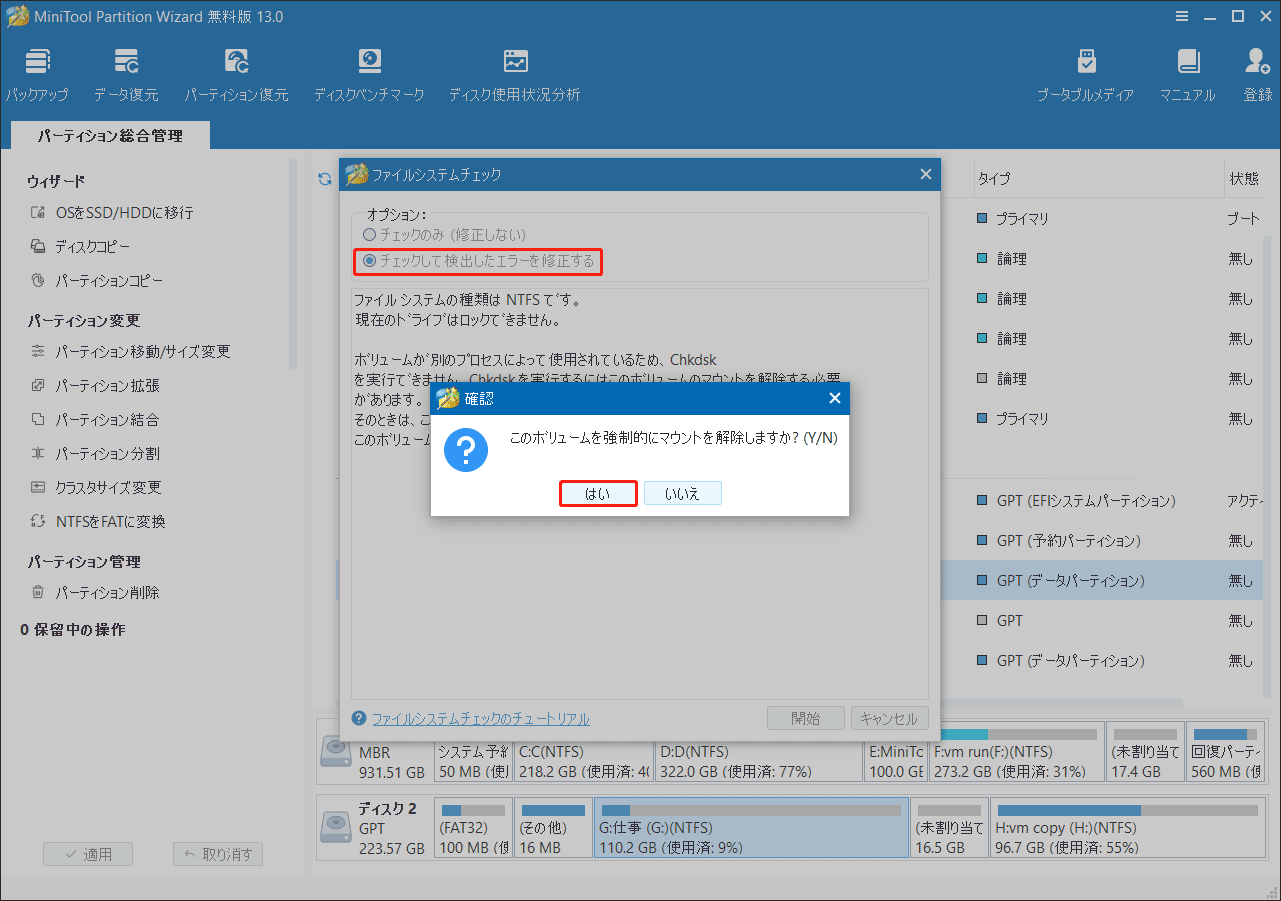Open the hamburger menu at top right
Image resolution: width=1281 pixels, height=901 pixels.
[x=1182, y=16]
